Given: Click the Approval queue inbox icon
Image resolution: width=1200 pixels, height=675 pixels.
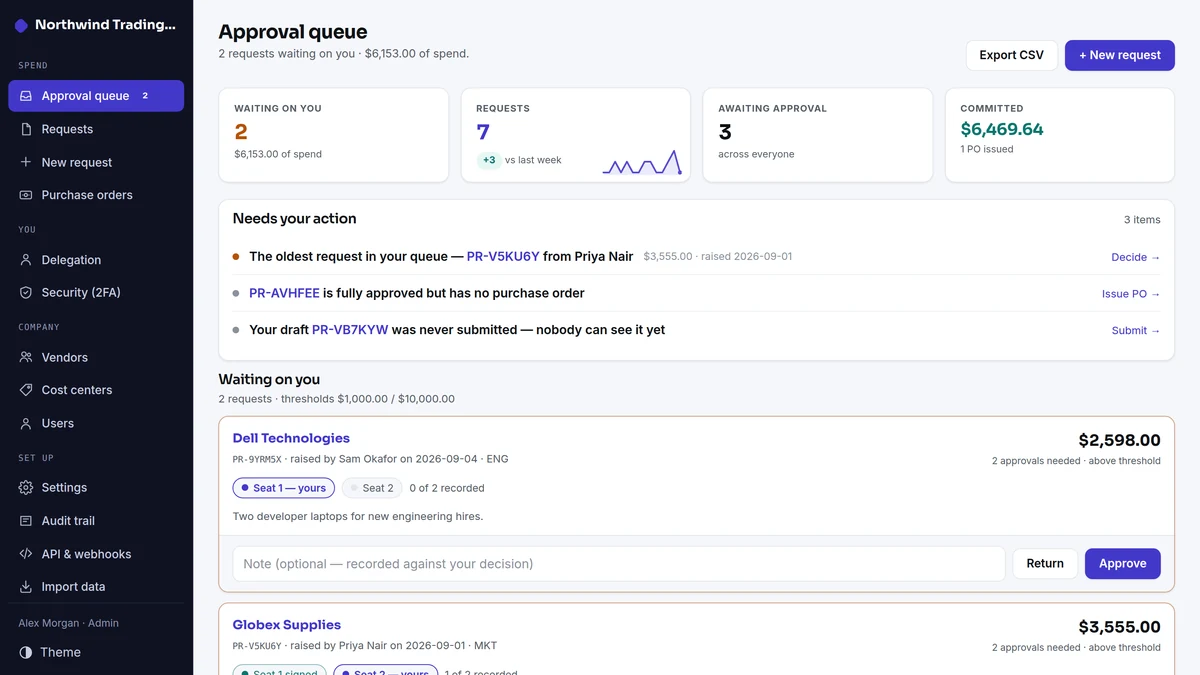Looking at the screenshot, I should tap(26, 96).
